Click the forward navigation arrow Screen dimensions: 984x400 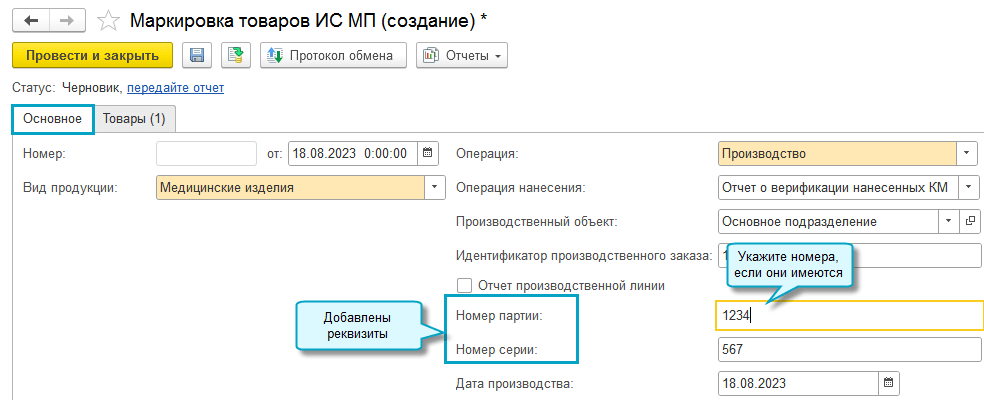point(67,20)
